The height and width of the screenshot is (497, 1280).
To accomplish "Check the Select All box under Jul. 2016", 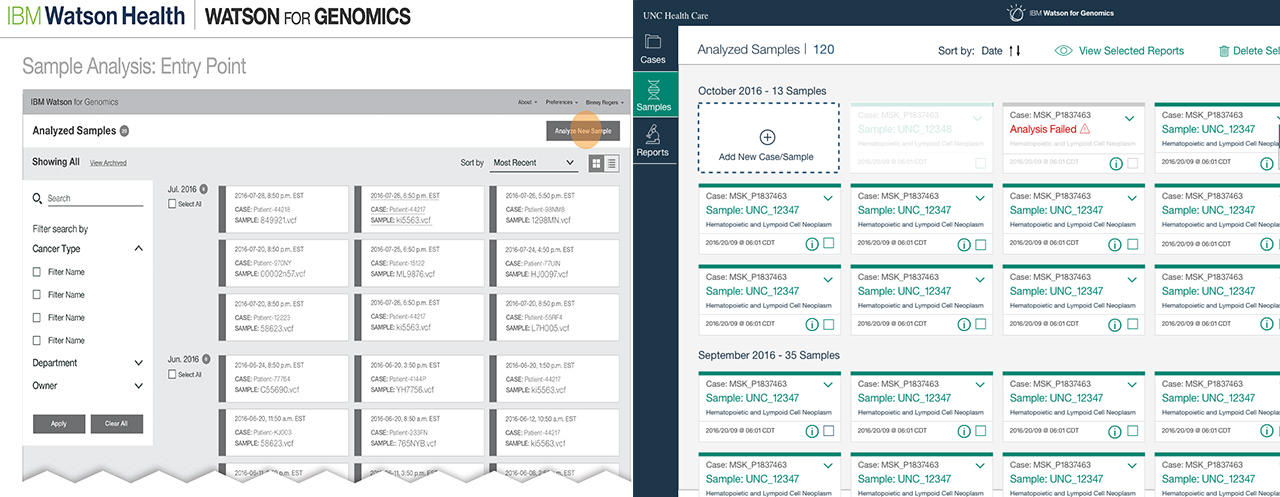I will pyautogui.click(x=172, y=204).
